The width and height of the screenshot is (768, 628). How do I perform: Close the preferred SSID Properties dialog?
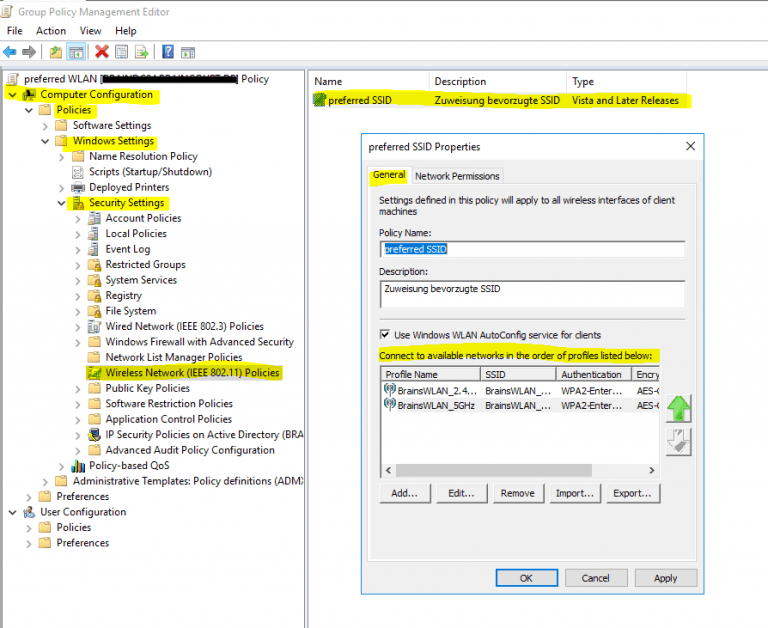tap(691, 146)
